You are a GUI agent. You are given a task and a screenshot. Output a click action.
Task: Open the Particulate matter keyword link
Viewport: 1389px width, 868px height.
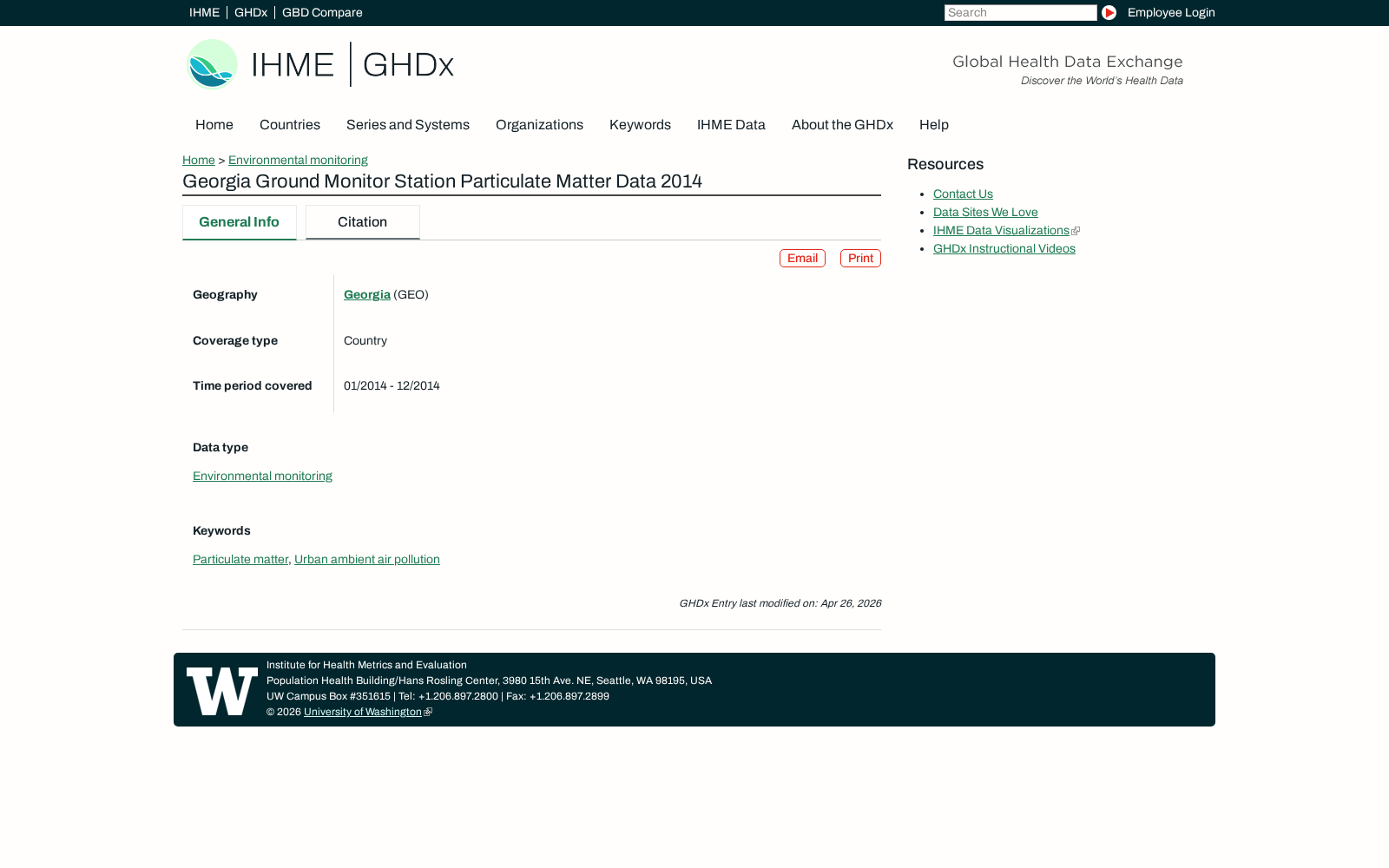pos(240,560)
